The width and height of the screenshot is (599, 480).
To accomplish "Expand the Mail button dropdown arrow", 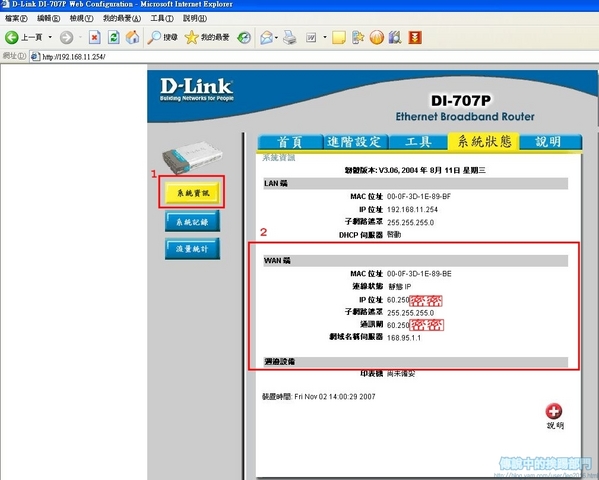I will (276, 37).
